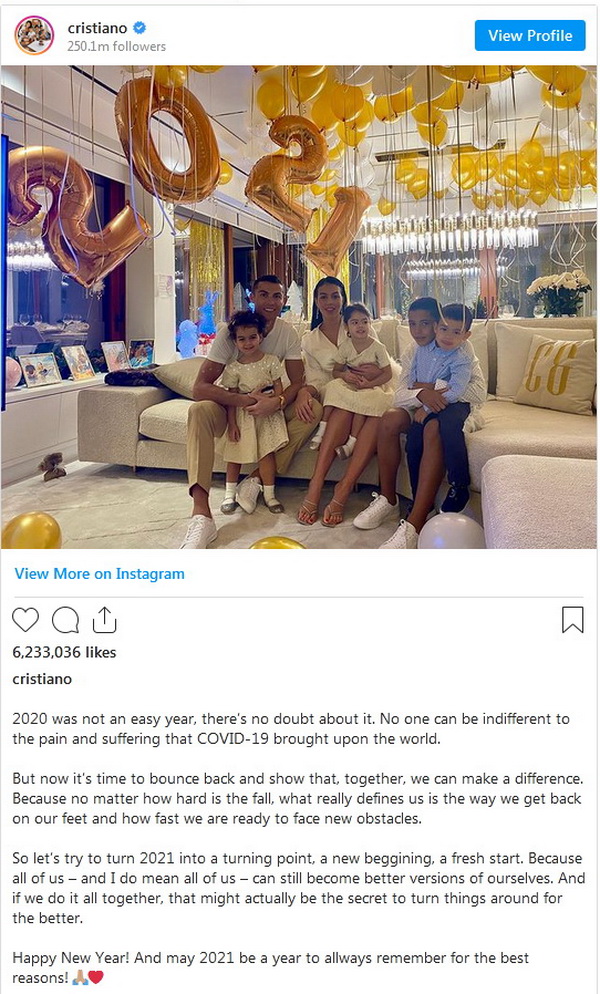
Task: Click the praying hands emoji
Action: click(x=80, y=978)
